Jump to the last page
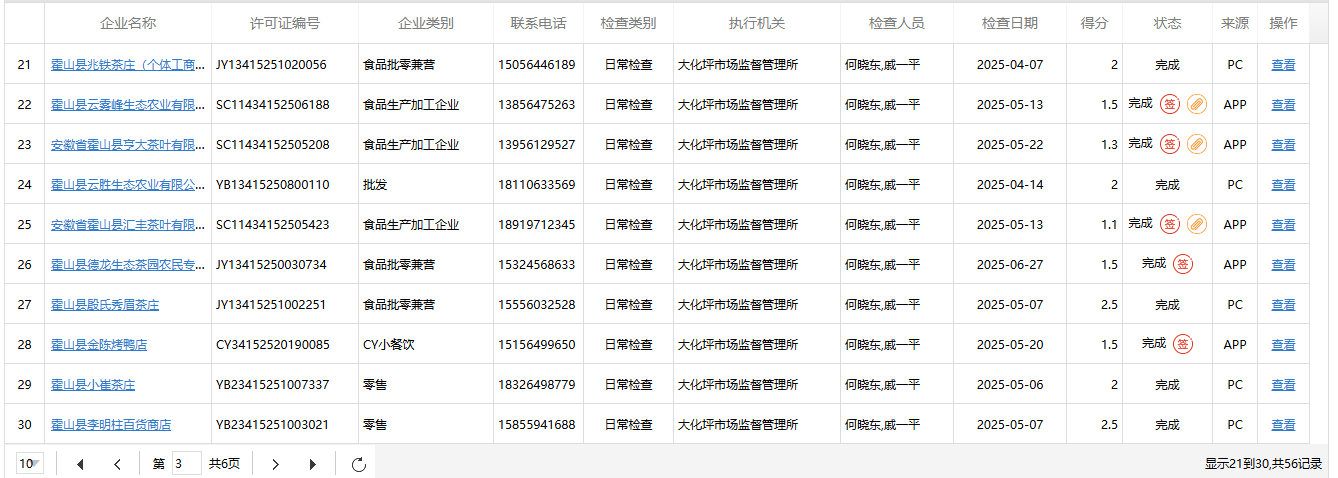This screenshot has height=478, width=1338. (313, 464)
